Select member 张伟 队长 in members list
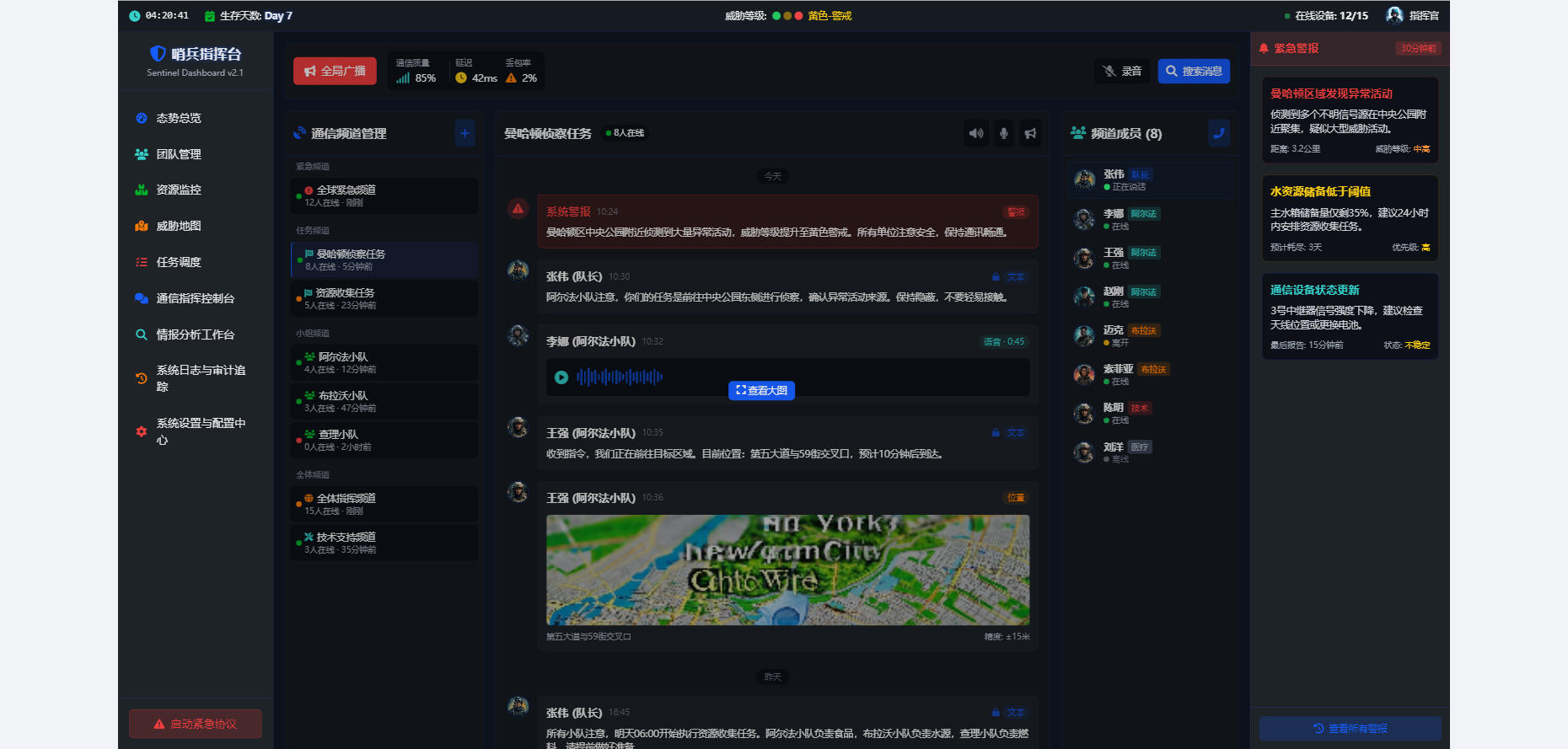 pos(1151,180)
